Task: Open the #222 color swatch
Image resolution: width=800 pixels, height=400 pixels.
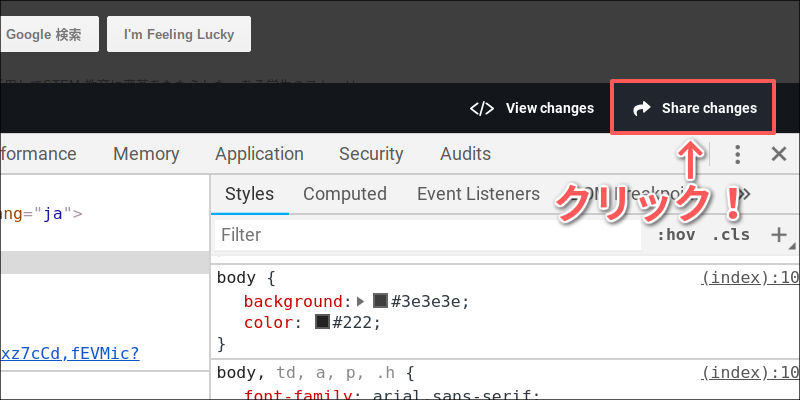Action: click(x=322, y=322)
